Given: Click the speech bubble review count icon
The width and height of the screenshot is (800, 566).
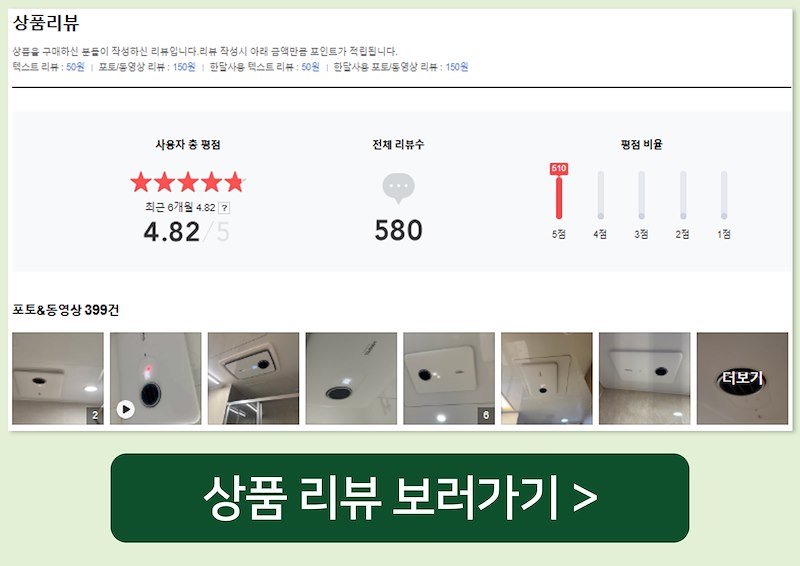Looking at the screenshot, I should pos(398,188).
